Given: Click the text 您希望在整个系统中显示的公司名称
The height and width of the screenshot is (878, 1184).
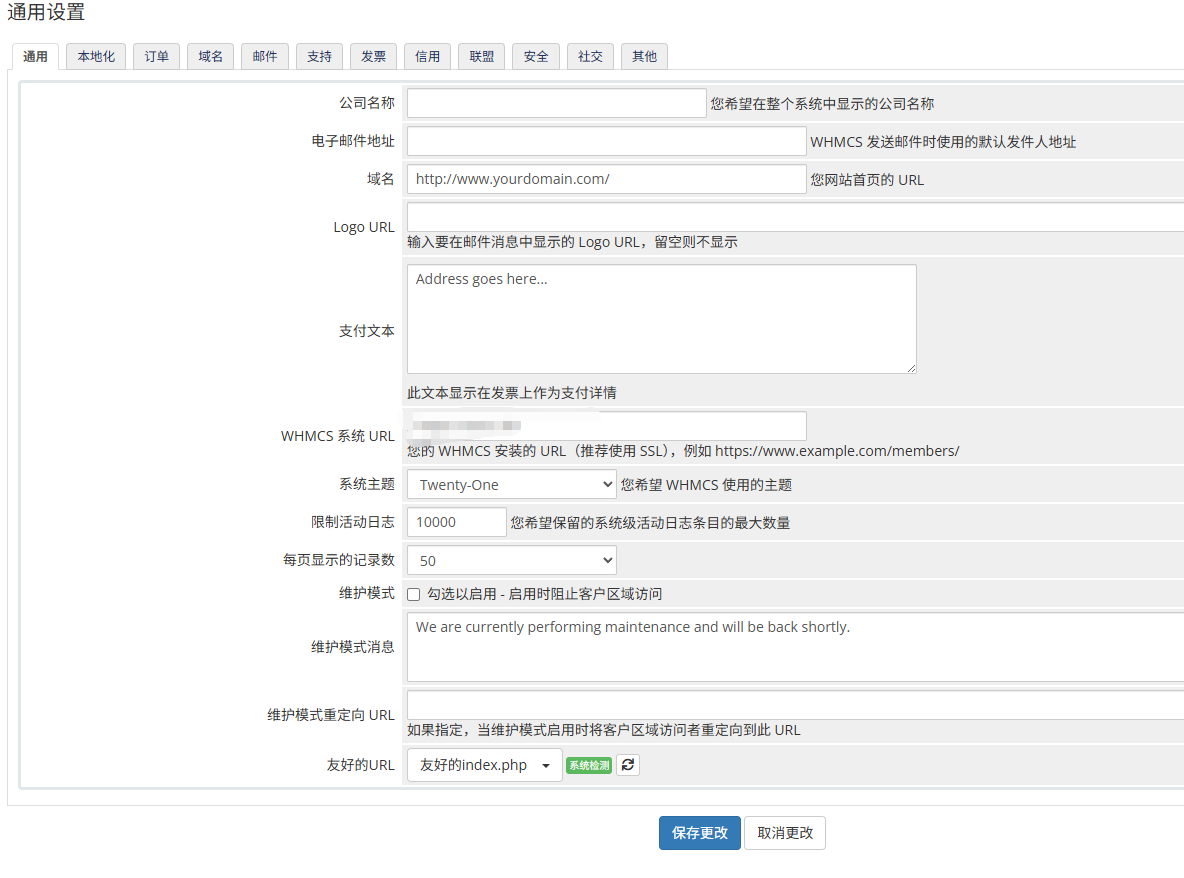Looking at the screenshot, I should [822, 104].
